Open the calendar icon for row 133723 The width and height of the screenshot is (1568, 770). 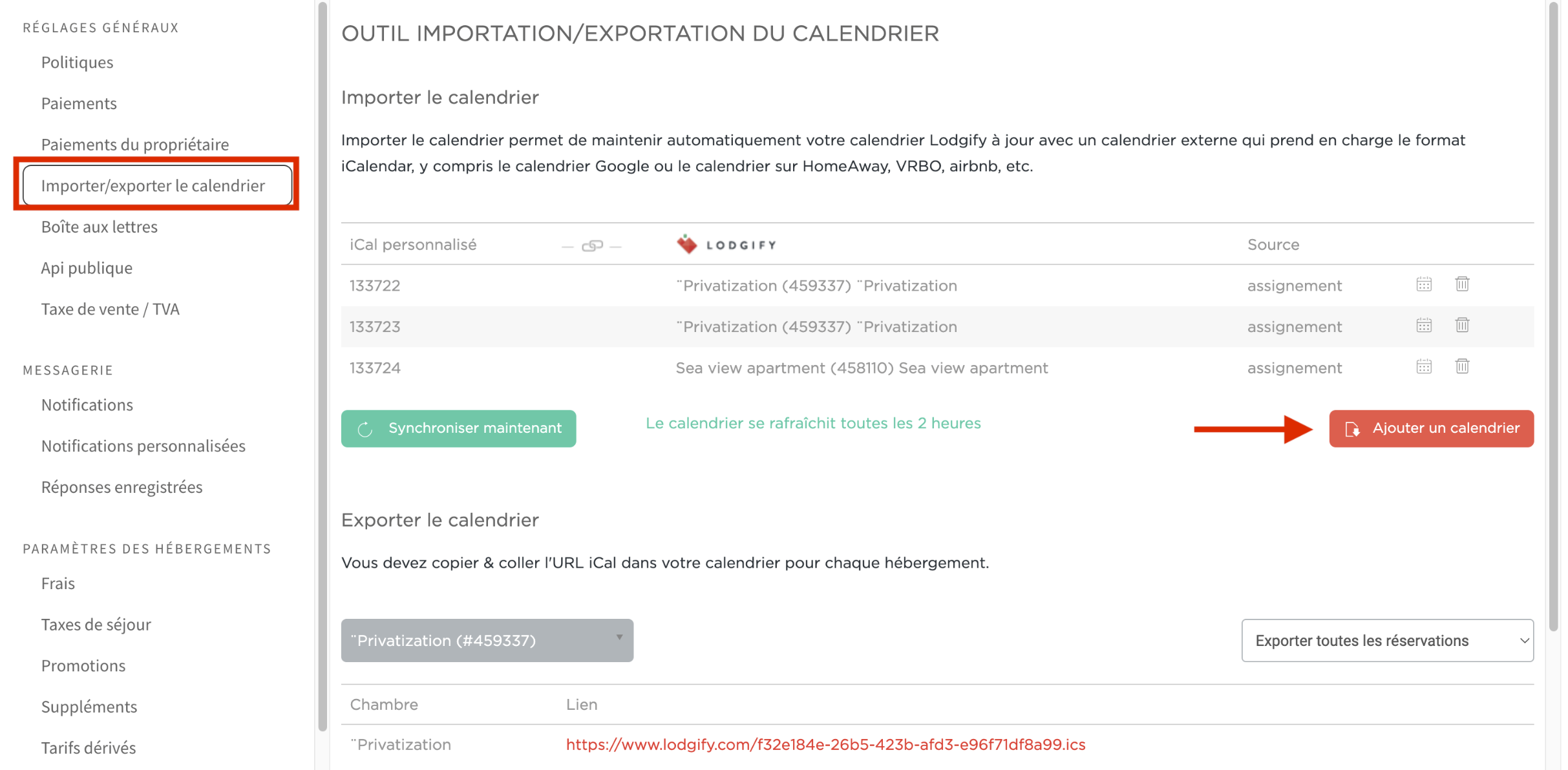(x=1424, y=325)
